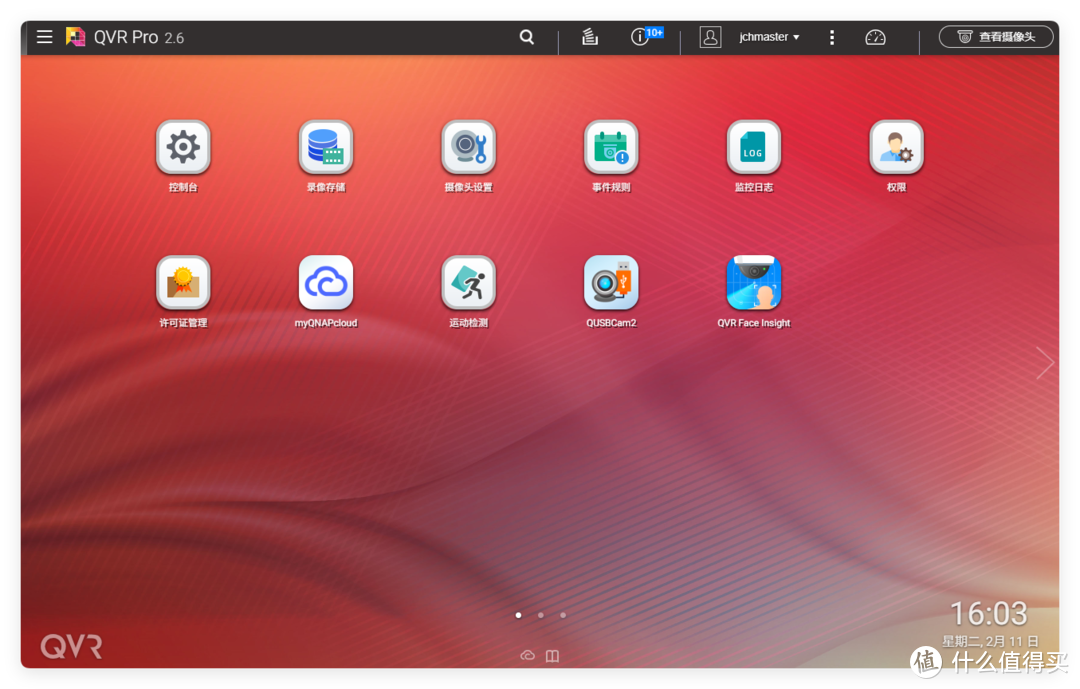Open the 运动检测 motion detection app
The width and height of the screenshot is (1080, 689).
coord(468,283)
